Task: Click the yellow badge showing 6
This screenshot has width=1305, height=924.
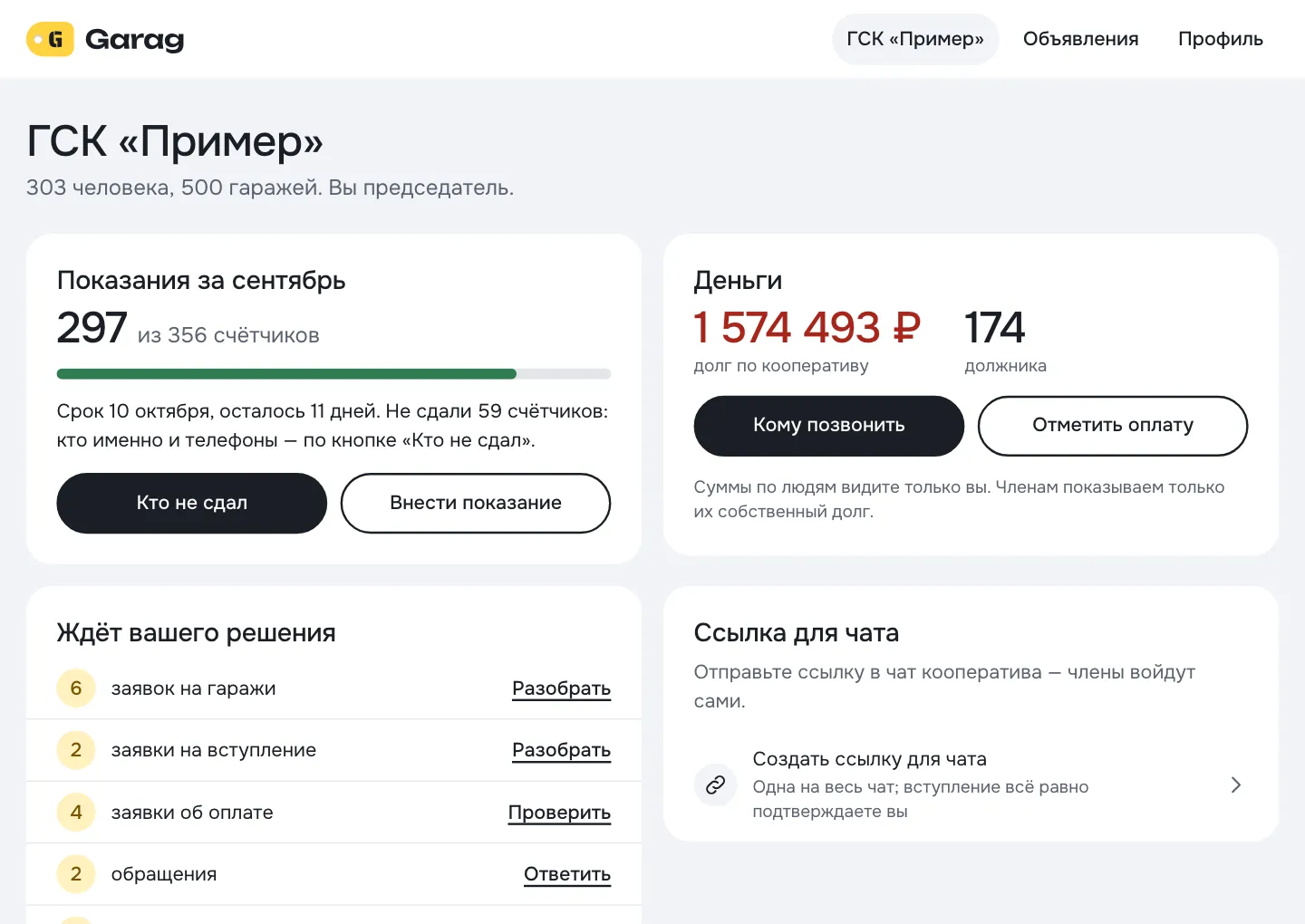Action: click(x=76, y=688)
